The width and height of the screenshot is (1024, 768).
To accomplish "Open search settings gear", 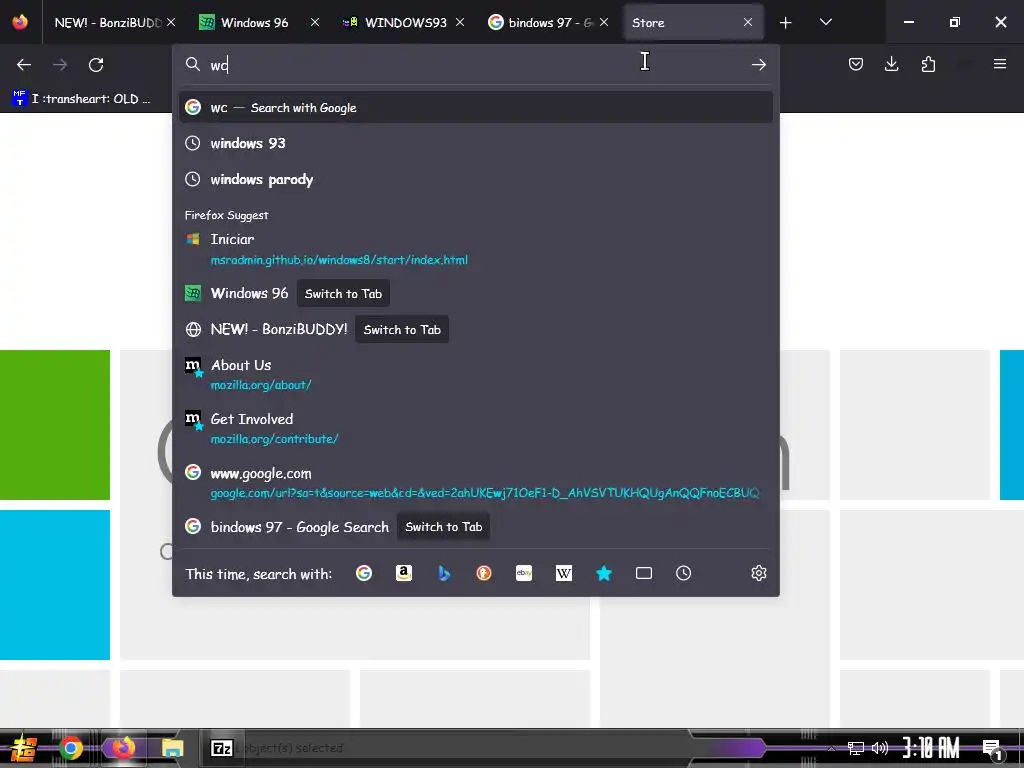I will [x=758, y=573].
